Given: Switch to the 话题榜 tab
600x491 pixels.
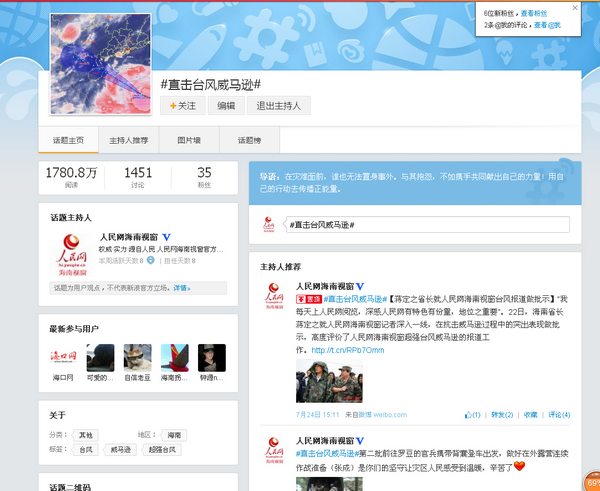Looking at the screenshot, I should [249, 140].
